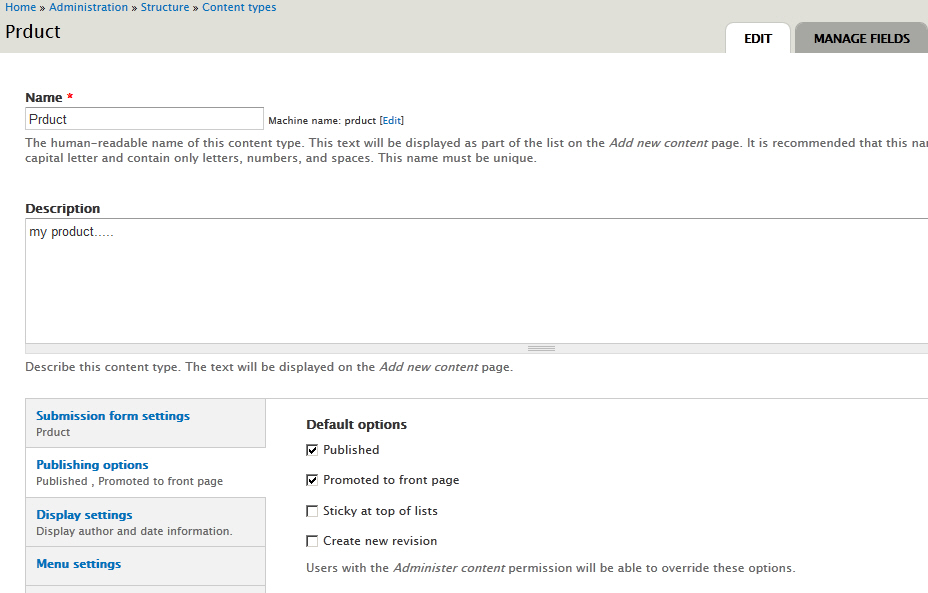
Task: Click the Name field label
Action: click(44, 97)
